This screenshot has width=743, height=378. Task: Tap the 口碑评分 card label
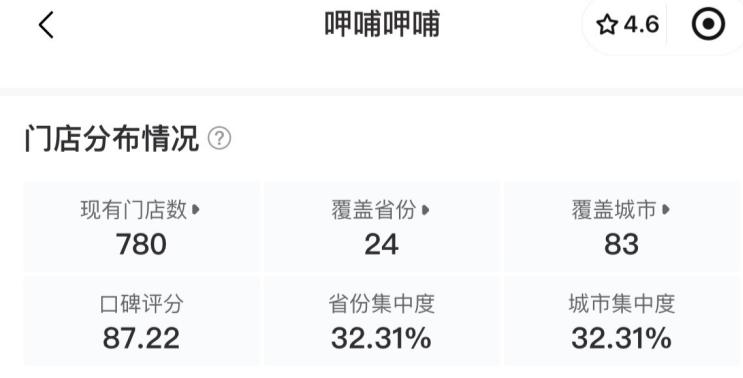[142, 304]
